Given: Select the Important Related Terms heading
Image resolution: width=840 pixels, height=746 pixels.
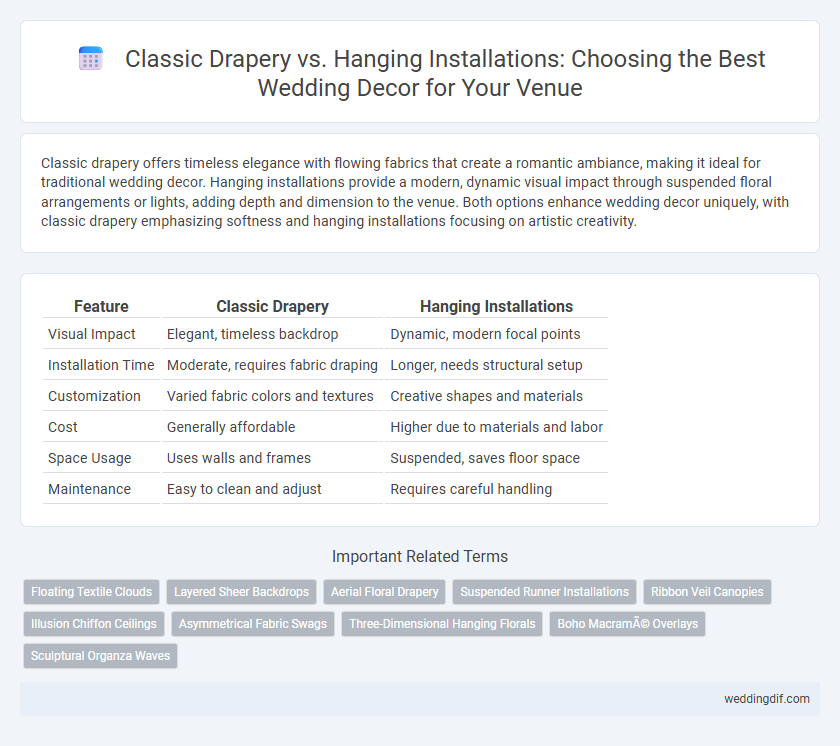Looking at the screenshot, I should 420,556.
